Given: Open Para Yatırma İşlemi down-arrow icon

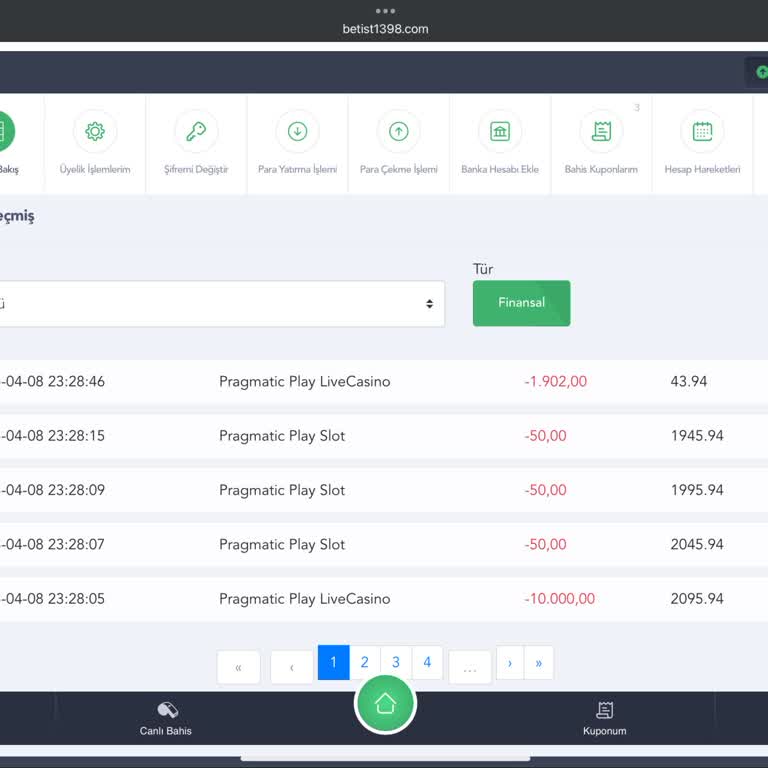Looking at the screenshot, I should (x=297, y=131).
